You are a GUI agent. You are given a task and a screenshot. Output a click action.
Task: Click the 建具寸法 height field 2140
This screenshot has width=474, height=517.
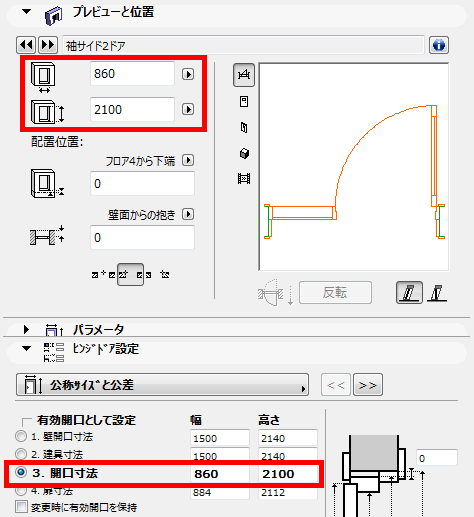pos(288,455)
